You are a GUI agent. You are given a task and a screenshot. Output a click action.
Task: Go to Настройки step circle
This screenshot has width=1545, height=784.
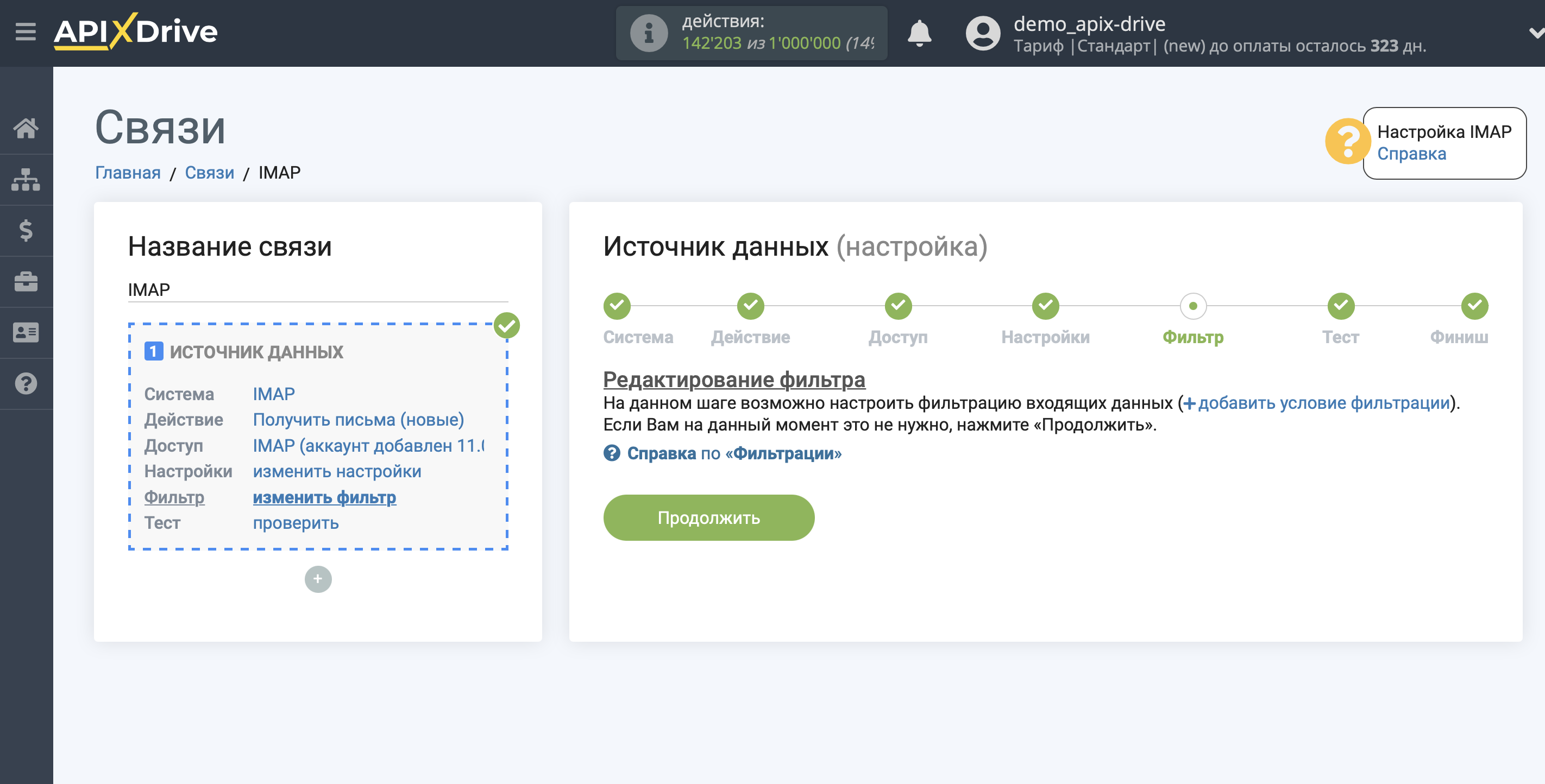point(1045,306)
